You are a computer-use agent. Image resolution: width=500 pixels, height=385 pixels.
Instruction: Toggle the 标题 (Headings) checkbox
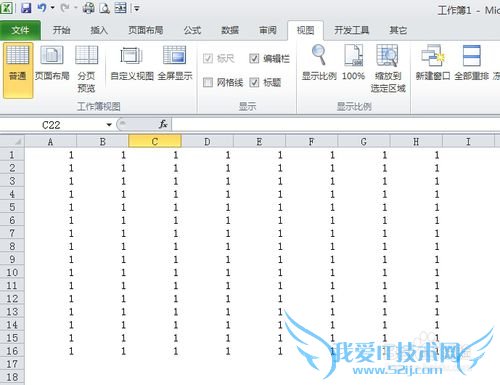click(254, 82)
